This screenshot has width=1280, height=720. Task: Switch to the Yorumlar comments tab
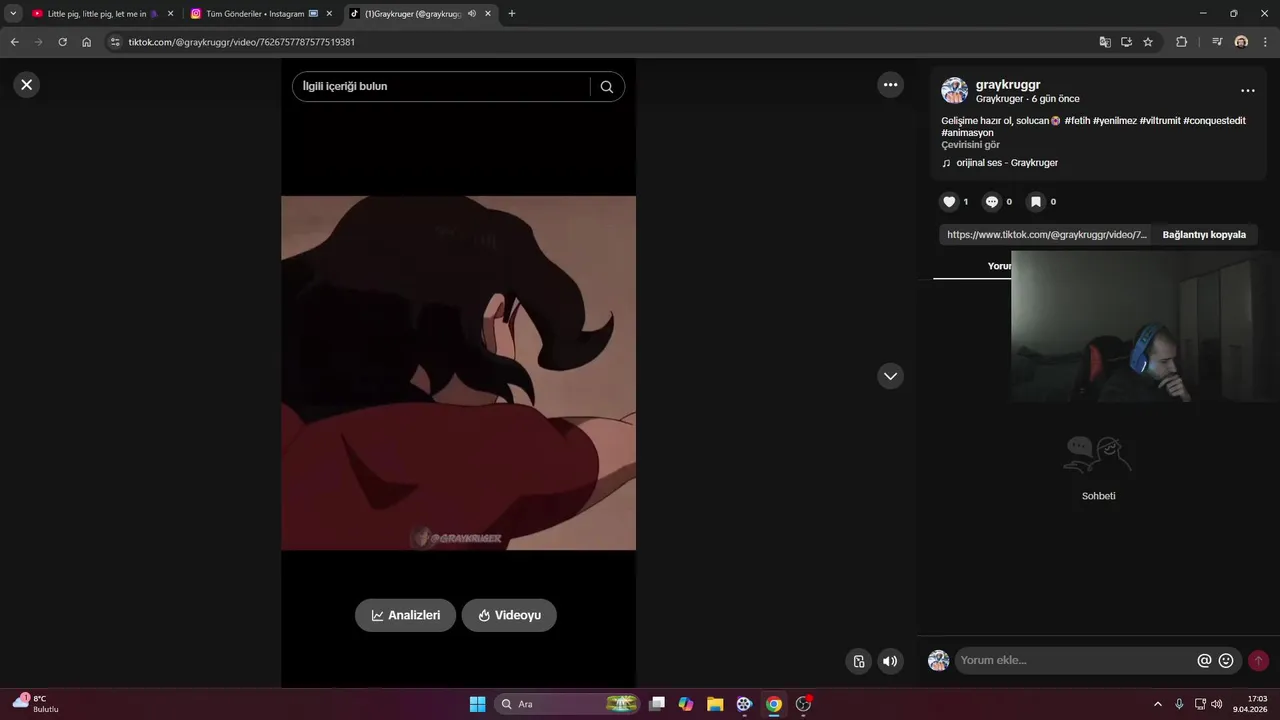1000,266
